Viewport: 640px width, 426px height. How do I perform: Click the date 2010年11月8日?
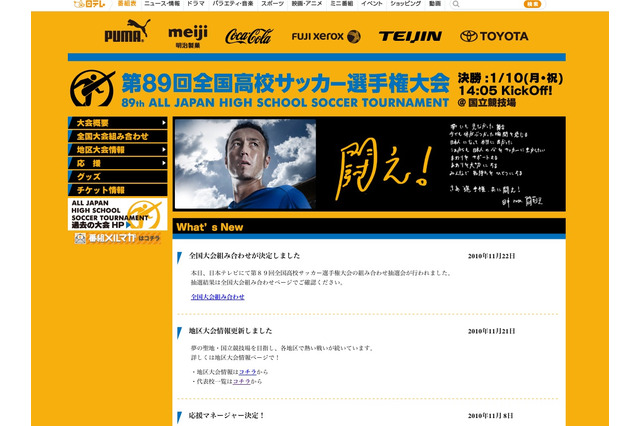coord(491,416)
